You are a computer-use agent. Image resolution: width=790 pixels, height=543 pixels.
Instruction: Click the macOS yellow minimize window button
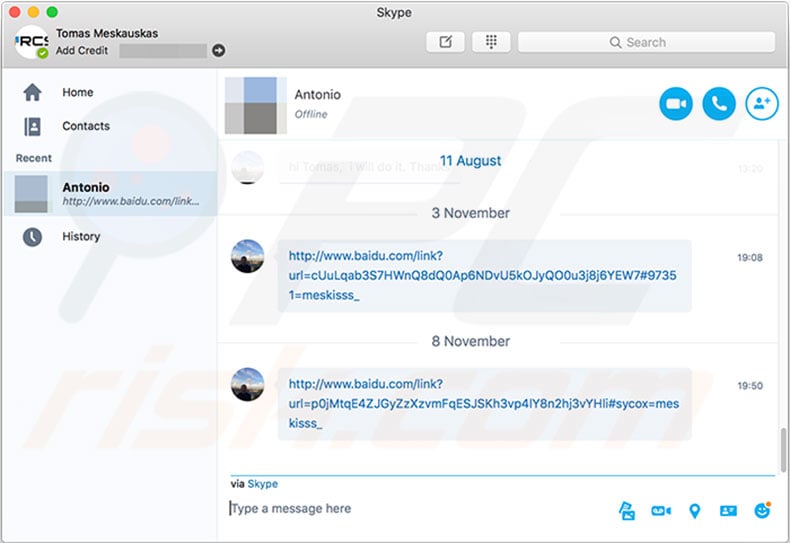click(33, 12)
